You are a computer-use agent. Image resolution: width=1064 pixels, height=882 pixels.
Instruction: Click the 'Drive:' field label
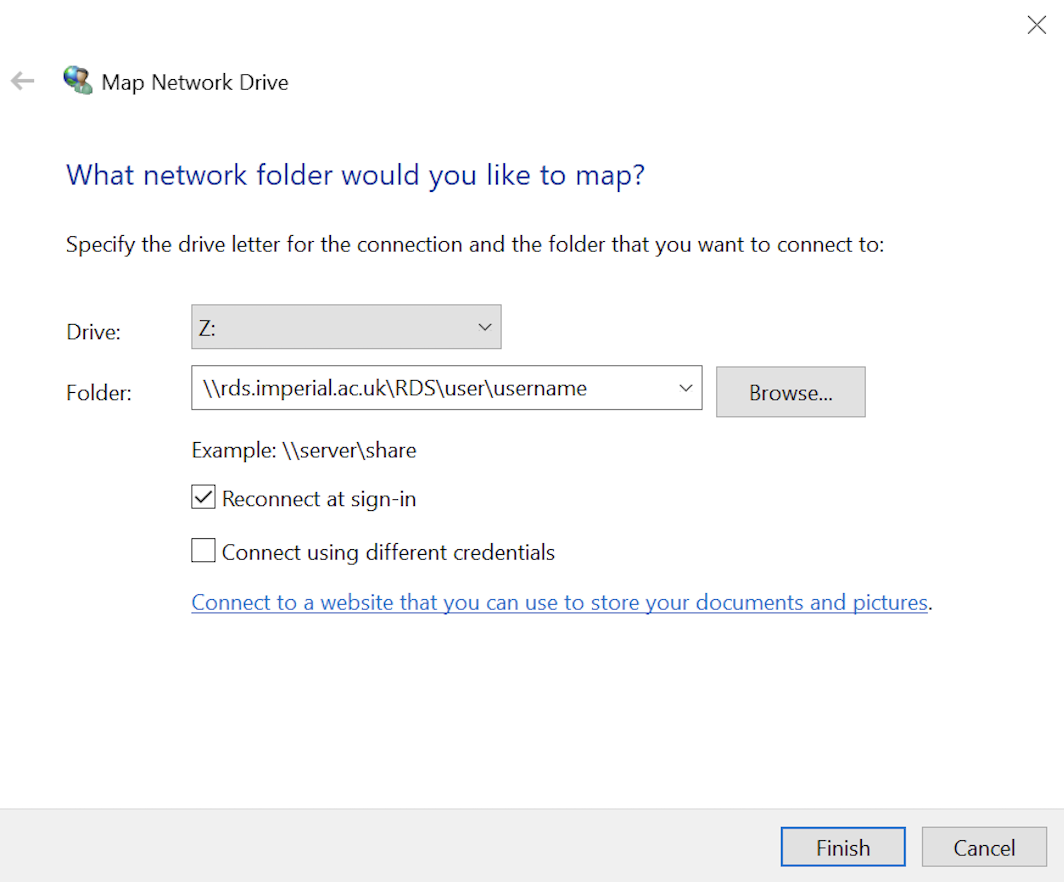point(94,332)
